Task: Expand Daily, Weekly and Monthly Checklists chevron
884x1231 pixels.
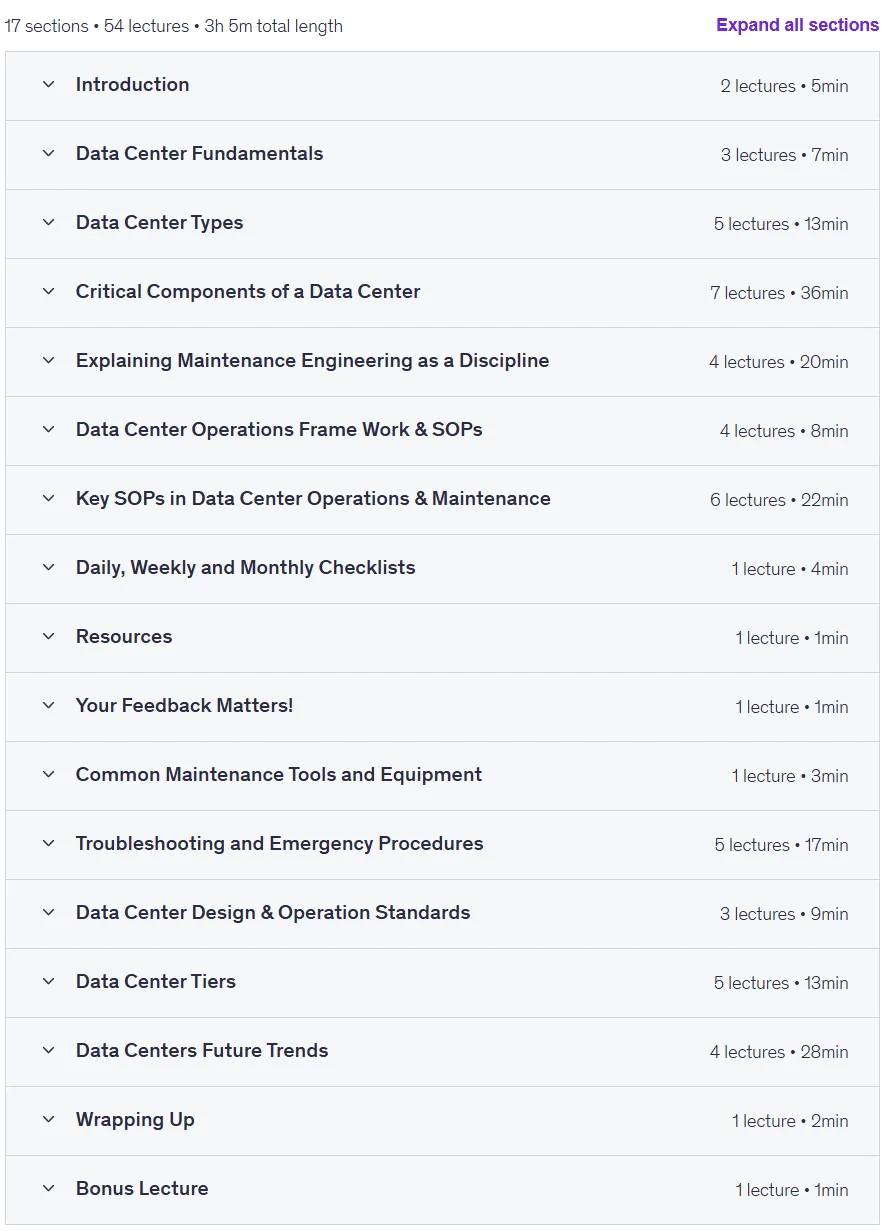Action: (48, 568)
